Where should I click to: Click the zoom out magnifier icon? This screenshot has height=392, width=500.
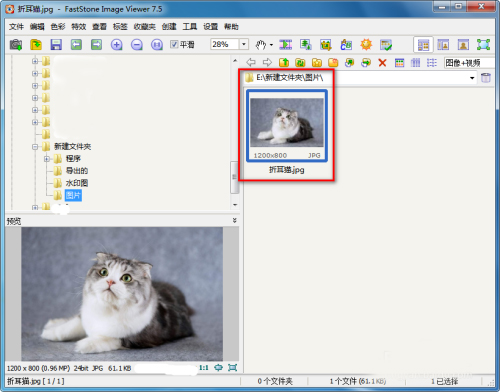pos(137,44)
